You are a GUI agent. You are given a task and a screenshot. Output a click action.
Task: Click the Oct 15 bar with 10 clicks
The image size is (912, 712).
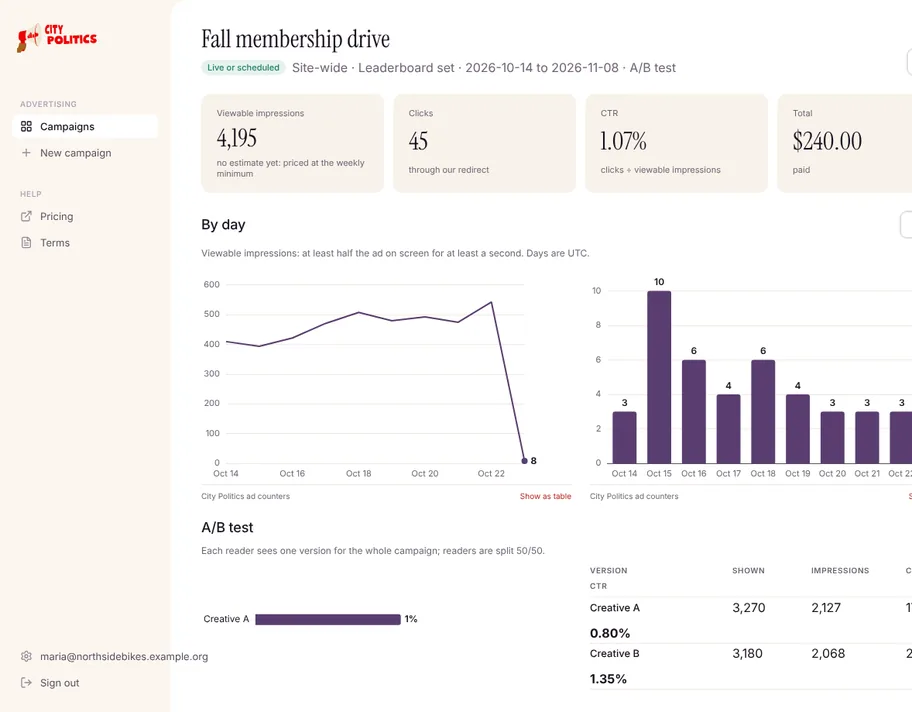(659, 377)
